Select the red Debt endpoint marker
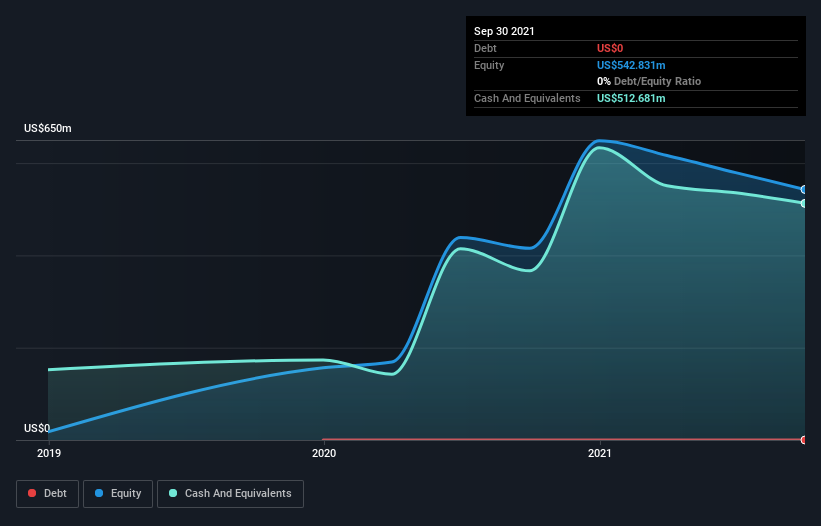Screen dimensions: 821x526 [x=804, y=440]
